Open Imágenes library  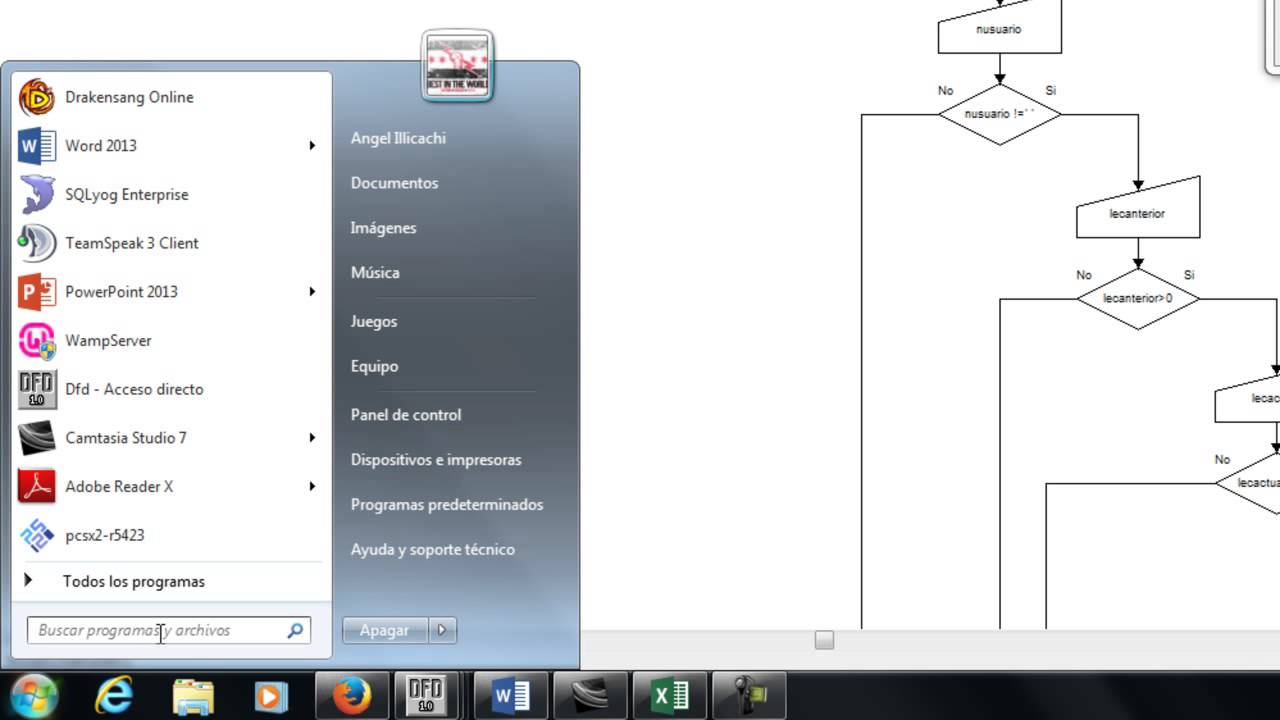coord(383,228)
